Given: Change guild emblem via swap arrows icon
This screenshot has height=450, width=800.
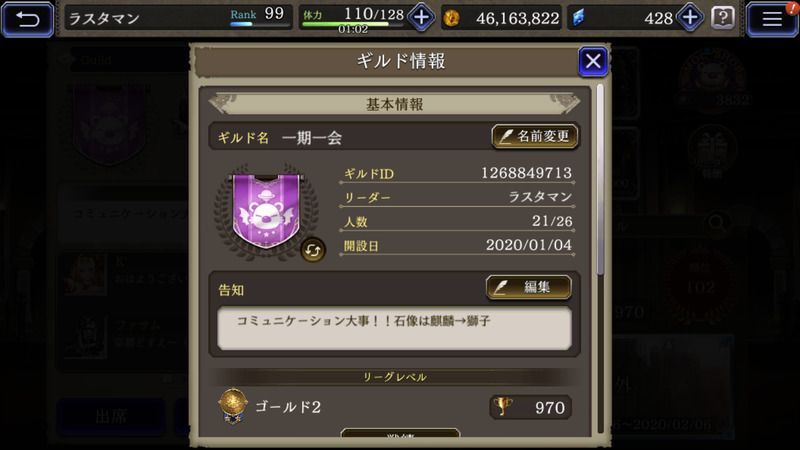Looking at the screenshot, I should pyautogui.click(x=312, y=251).
